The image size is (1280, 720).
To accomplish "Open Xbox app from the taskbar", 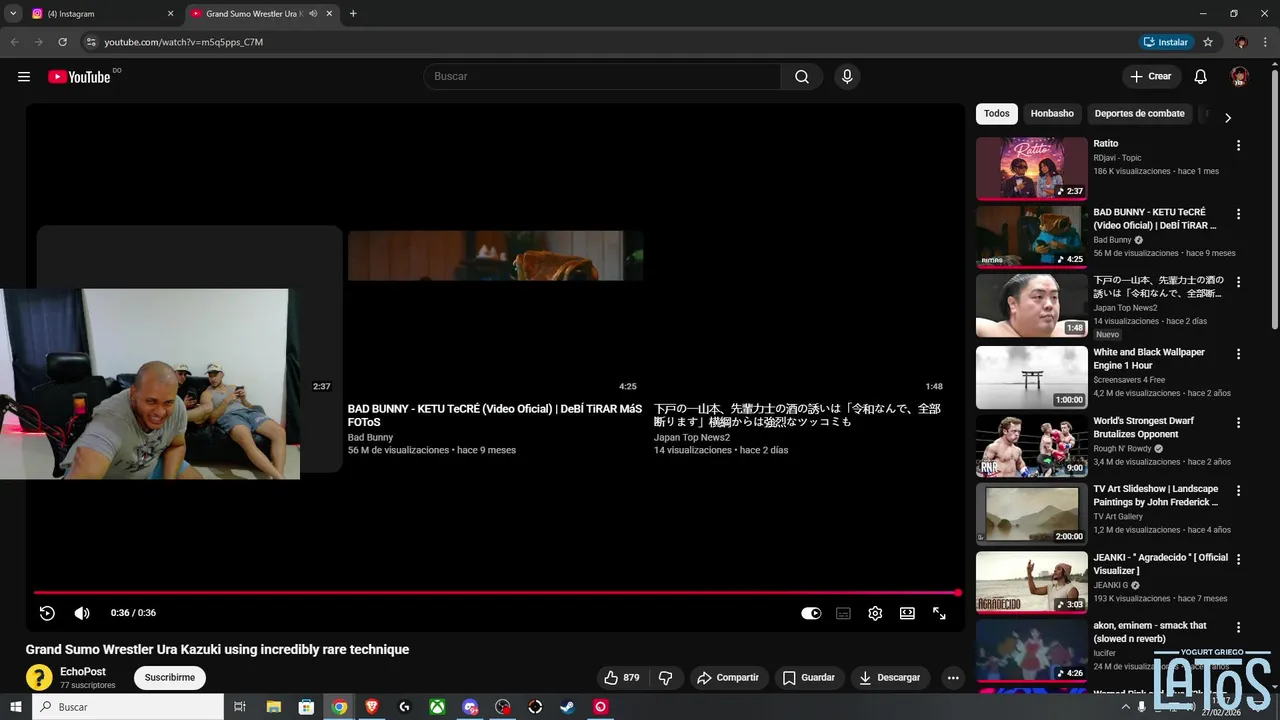I will [437, 707].
